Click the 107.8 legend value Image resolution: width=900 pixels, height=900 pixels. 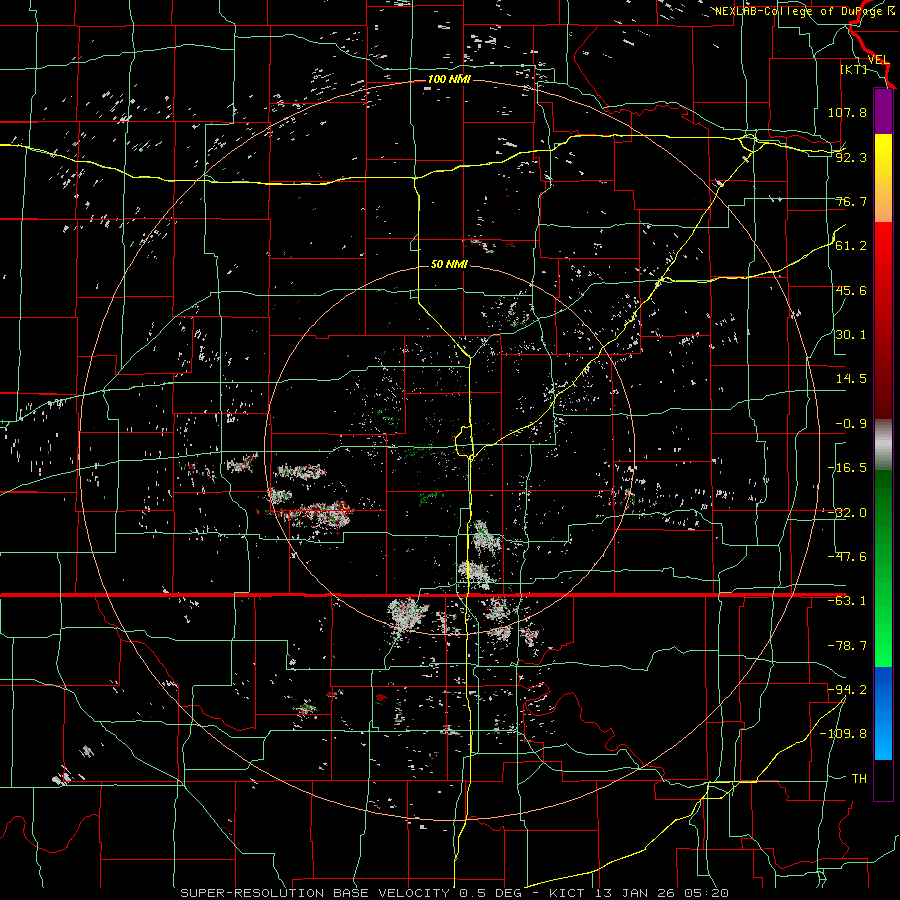tap(847, 112)
